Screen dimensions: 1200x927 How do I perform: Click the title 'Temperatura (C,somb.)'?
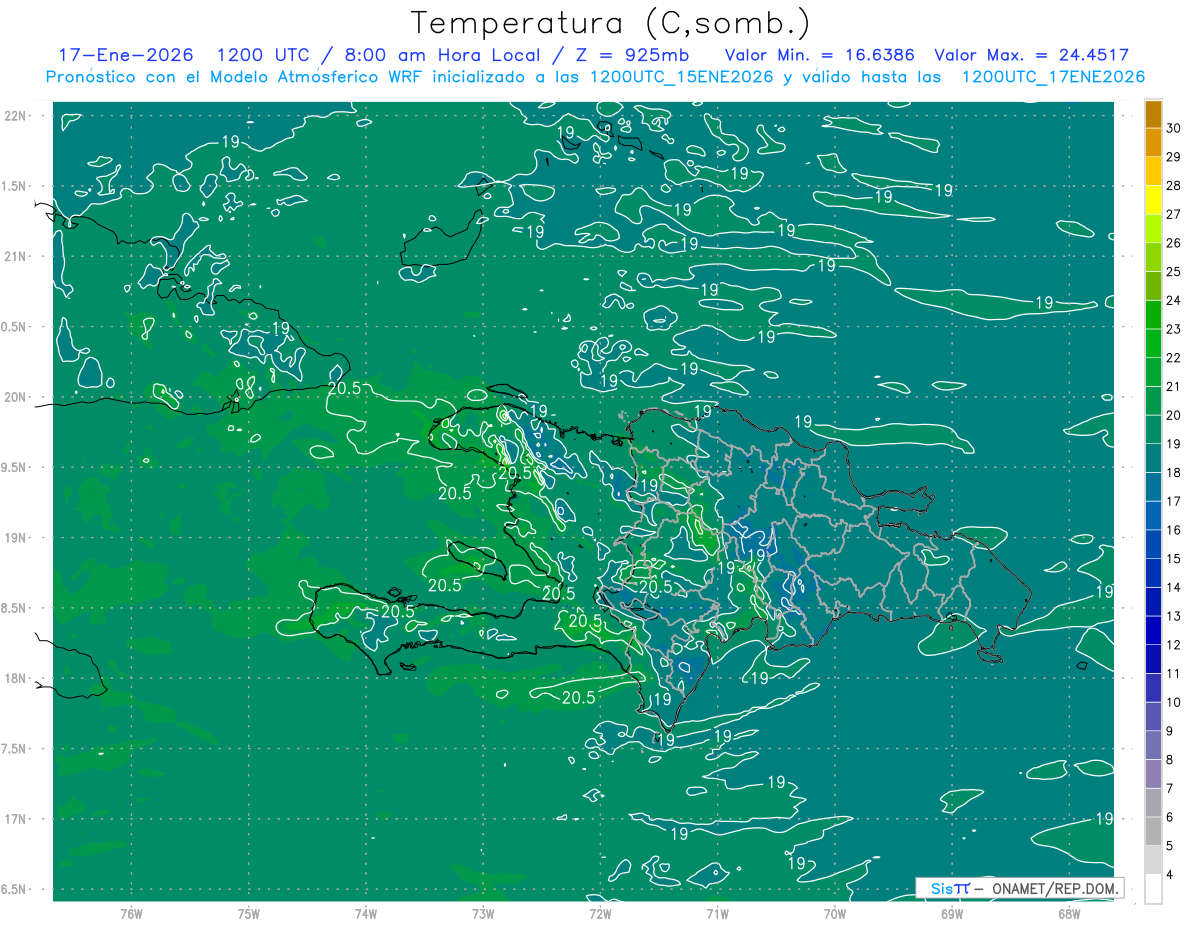click(x=611, y=23)
